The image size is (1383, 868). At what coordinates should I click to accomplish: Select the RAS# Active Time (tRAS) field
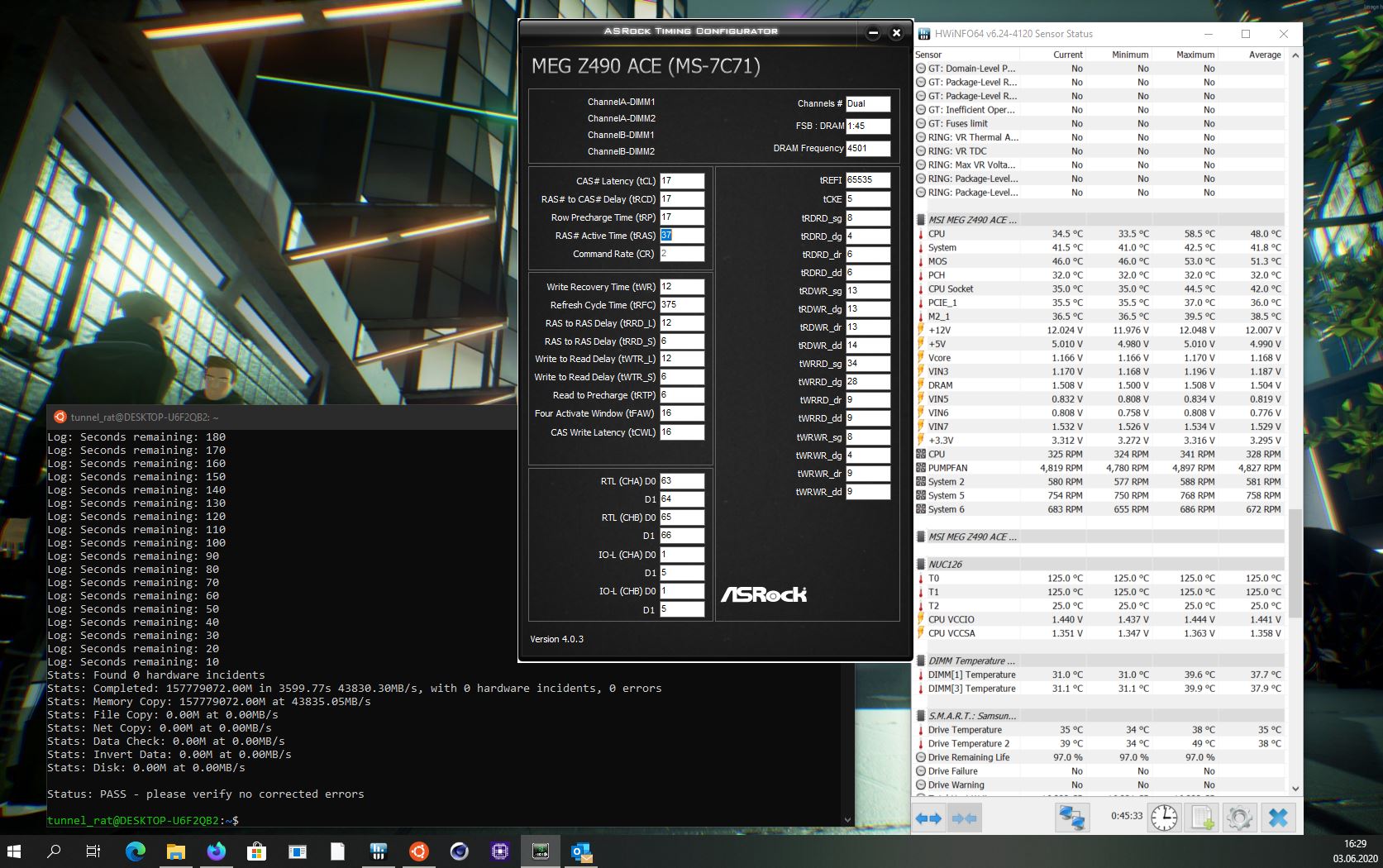click(682, 236)
